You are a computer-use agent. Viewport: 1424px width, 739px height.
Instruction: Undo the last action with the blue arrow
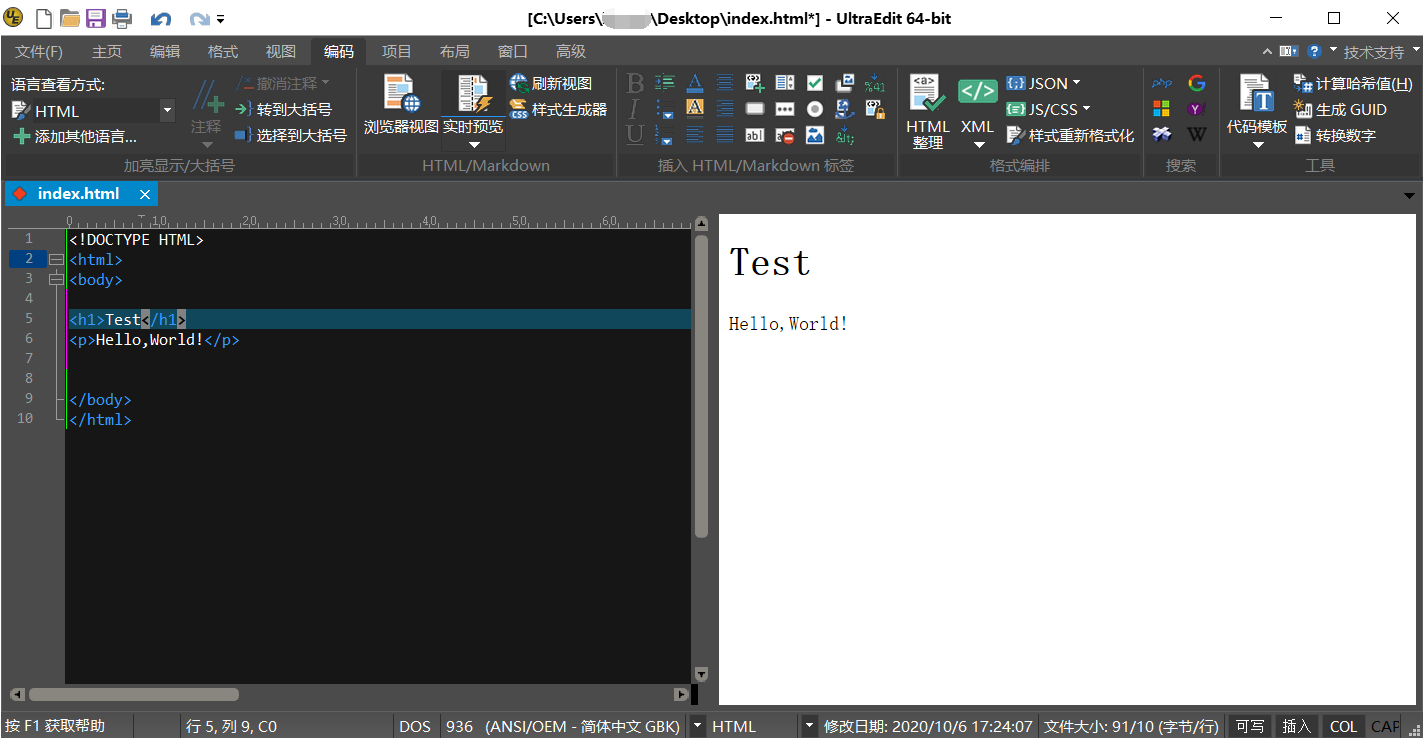click(160, 19)
